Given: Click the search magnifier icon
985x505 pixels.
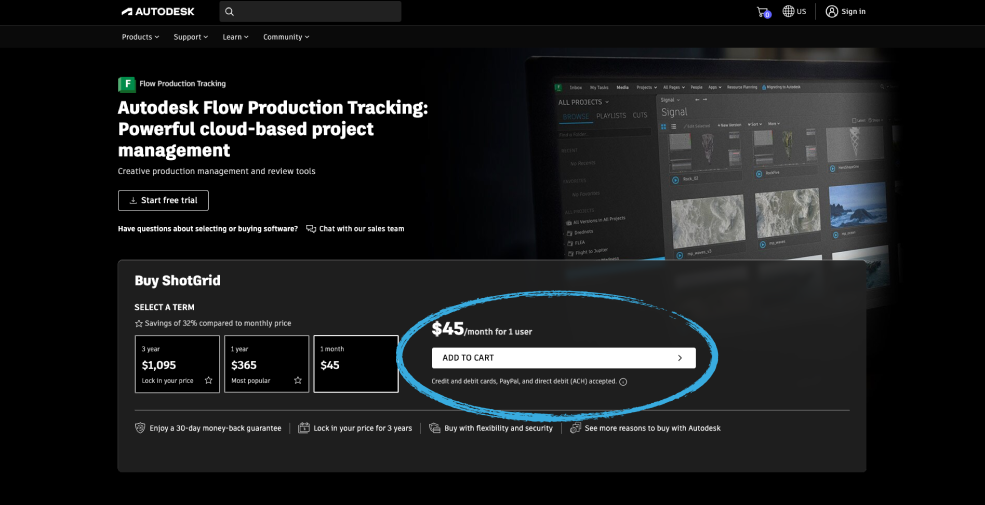Looking at the screenshot, I should [229, 11].
